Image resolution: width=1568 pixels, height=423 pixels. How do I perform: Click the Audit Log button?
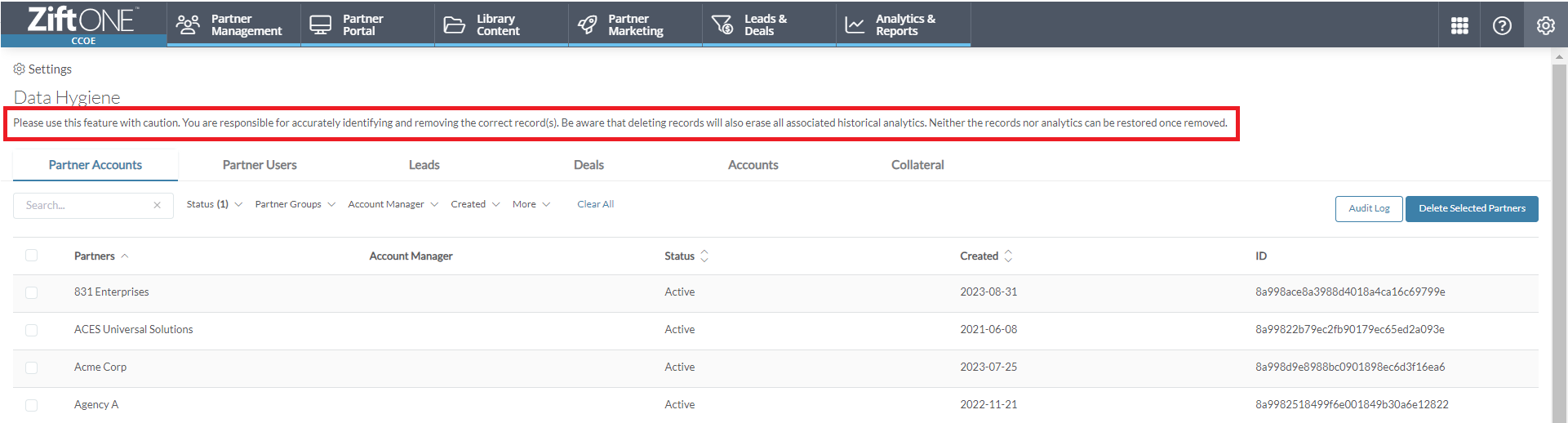tap(1369, 208)
